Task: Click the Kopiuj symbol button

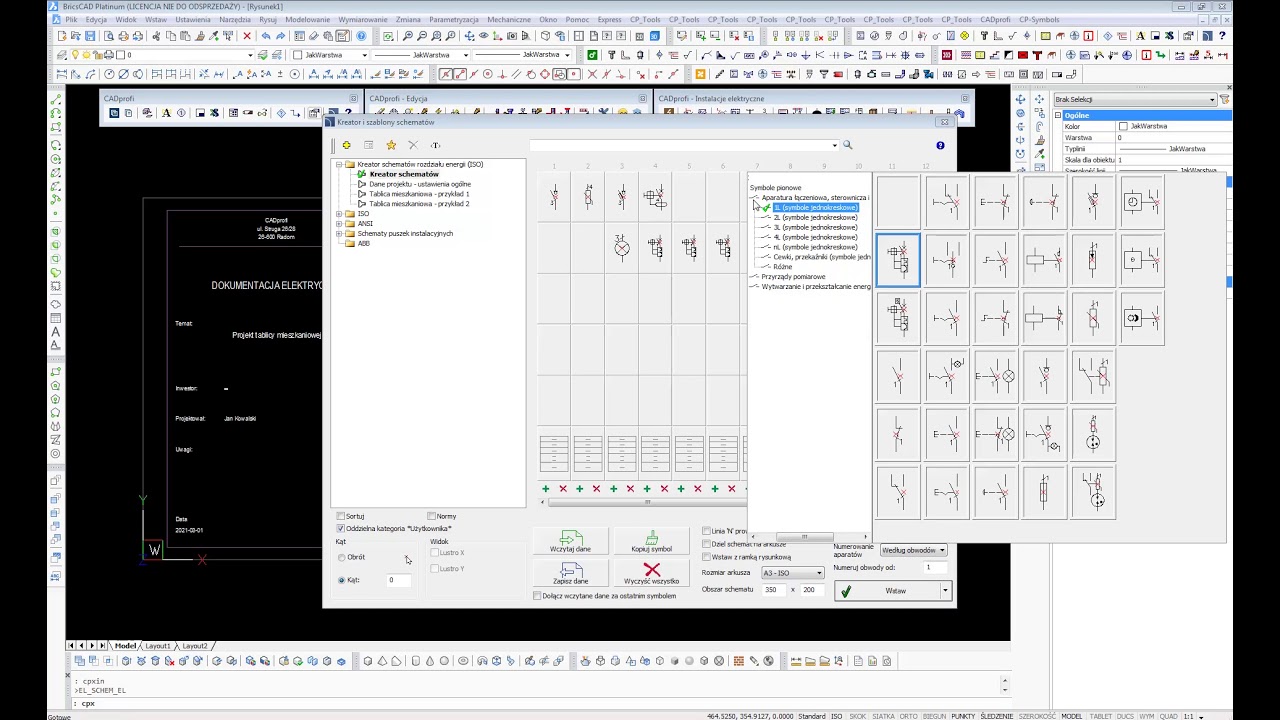Action: (x=652, y=542)
